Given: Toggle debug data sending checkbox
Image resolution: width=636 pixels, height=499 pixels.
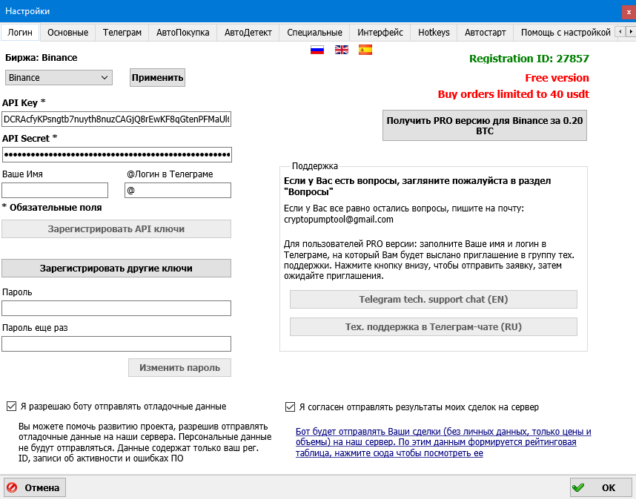Looking at the screenshot, I should point(11,406).
